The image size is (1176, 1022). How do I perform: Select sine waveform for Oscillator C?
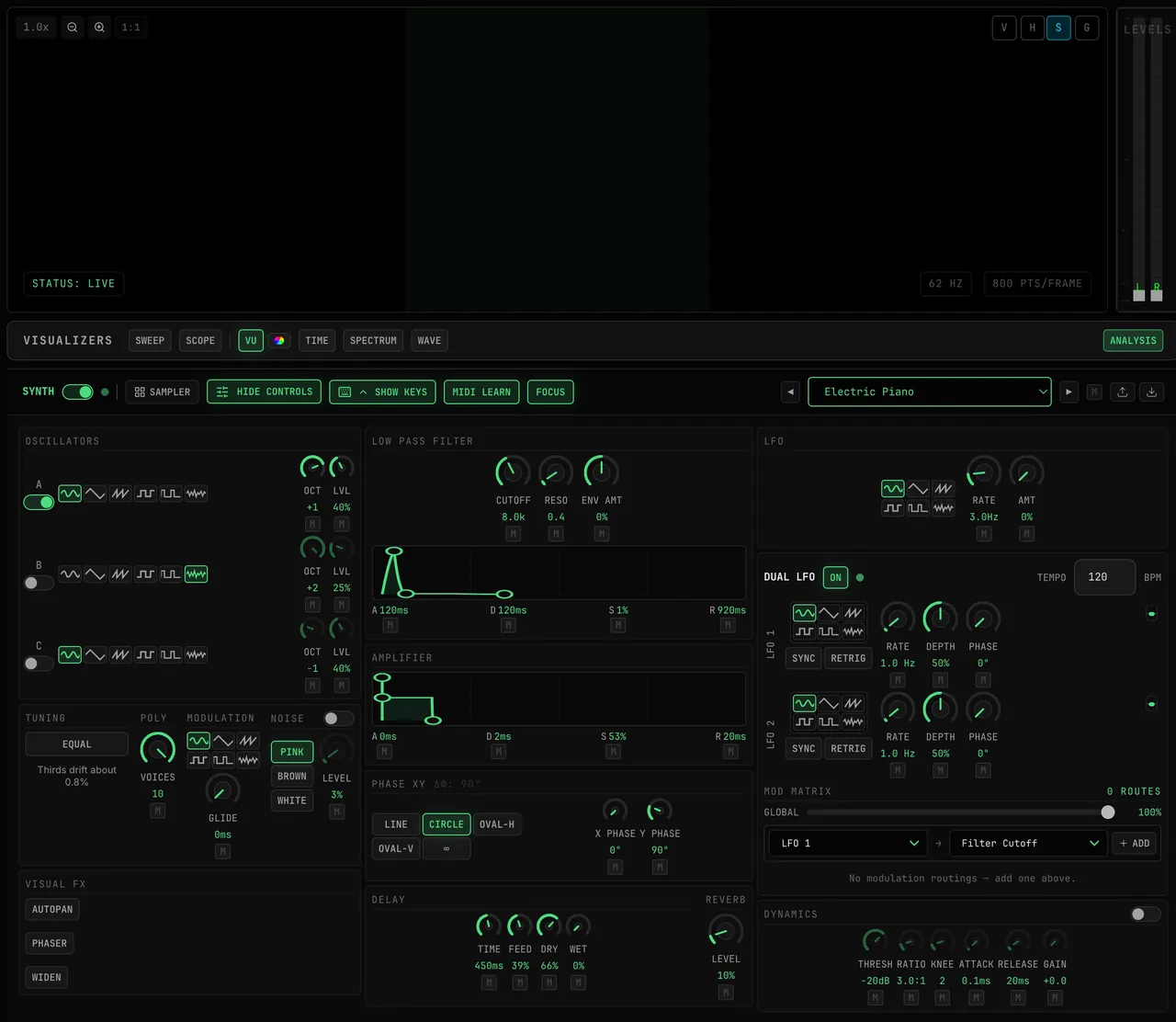click(x=70, y=654)
